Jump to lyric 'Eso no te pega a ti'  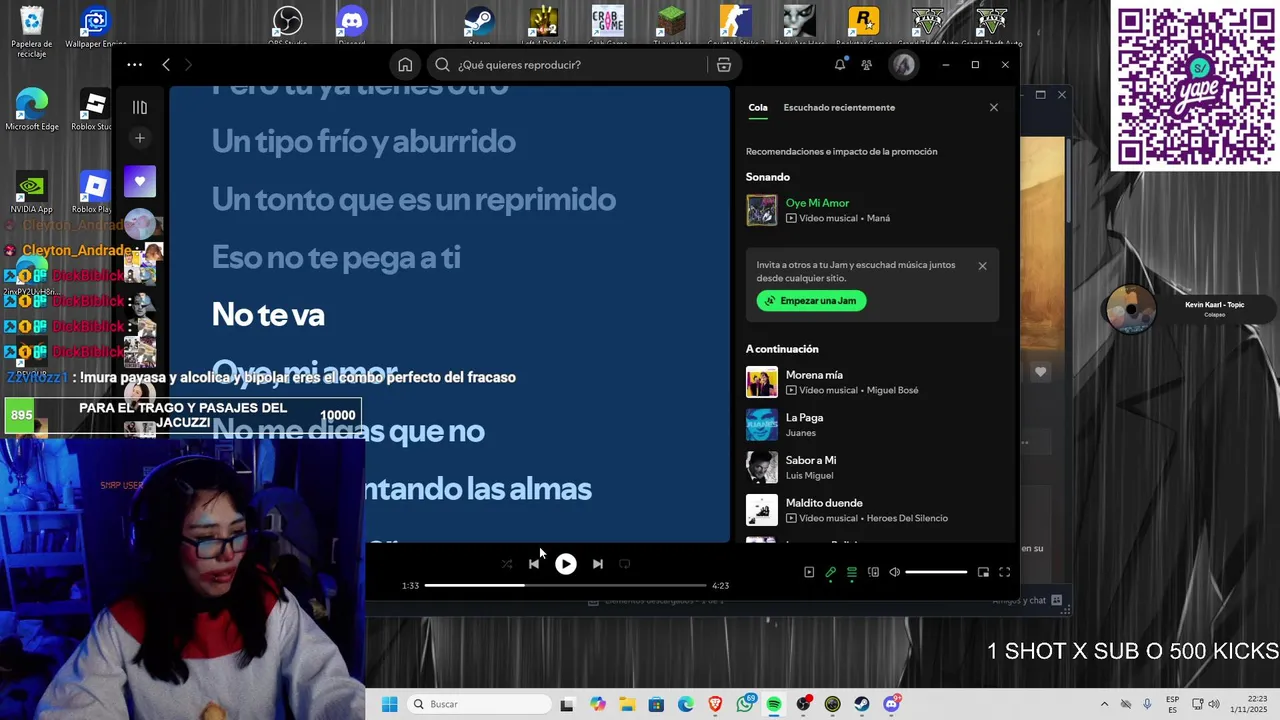(336, 257)
